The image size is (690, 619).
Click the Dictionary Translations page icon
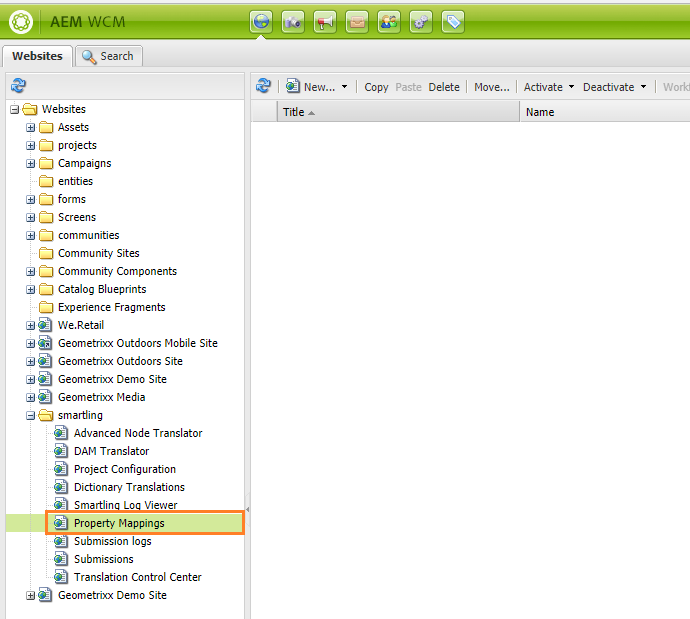click(61, 487)
